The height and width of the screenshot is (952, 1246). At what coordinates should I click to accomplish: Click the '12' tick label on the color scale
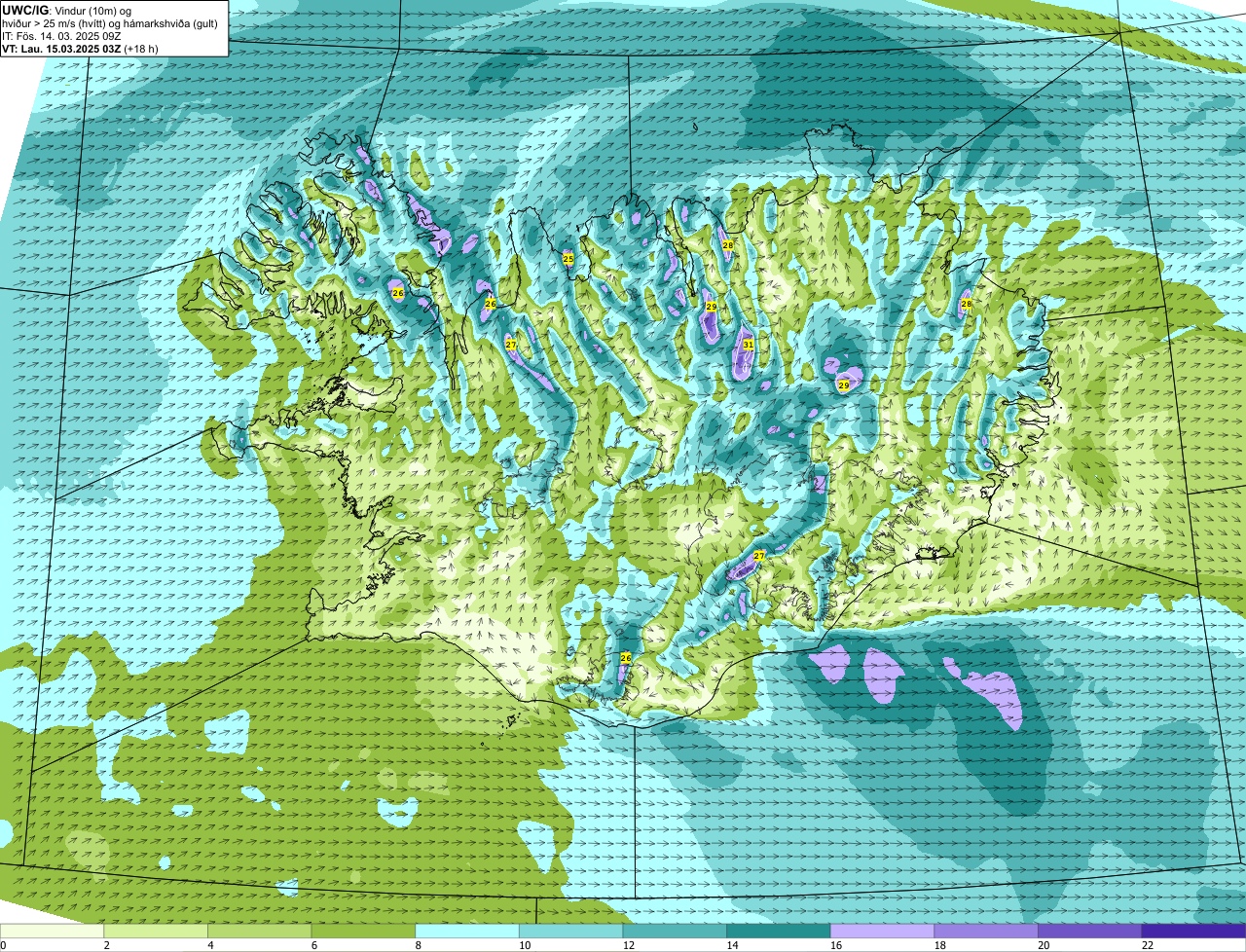(629, 945)
